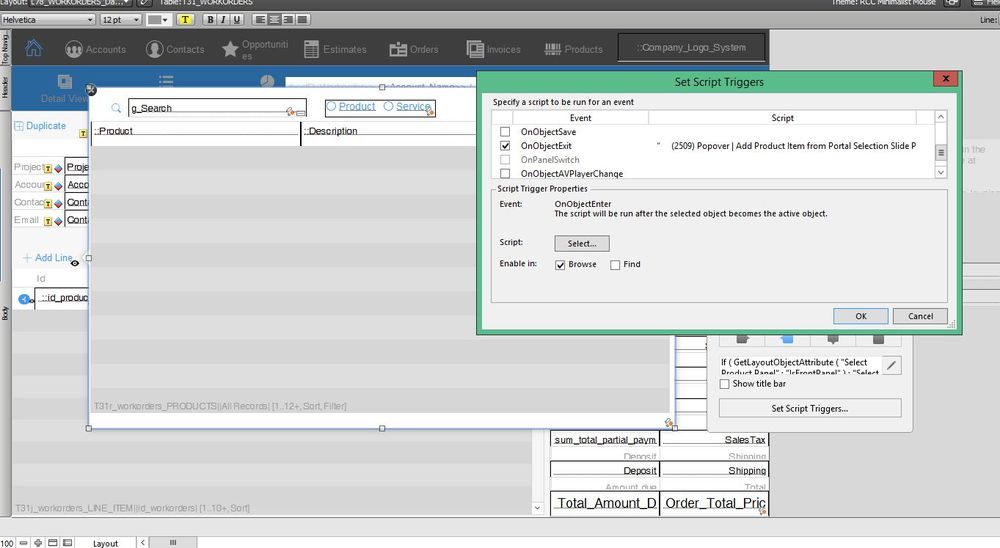
Task: Click the Top Navig part label tab
Action: [5, 47]
